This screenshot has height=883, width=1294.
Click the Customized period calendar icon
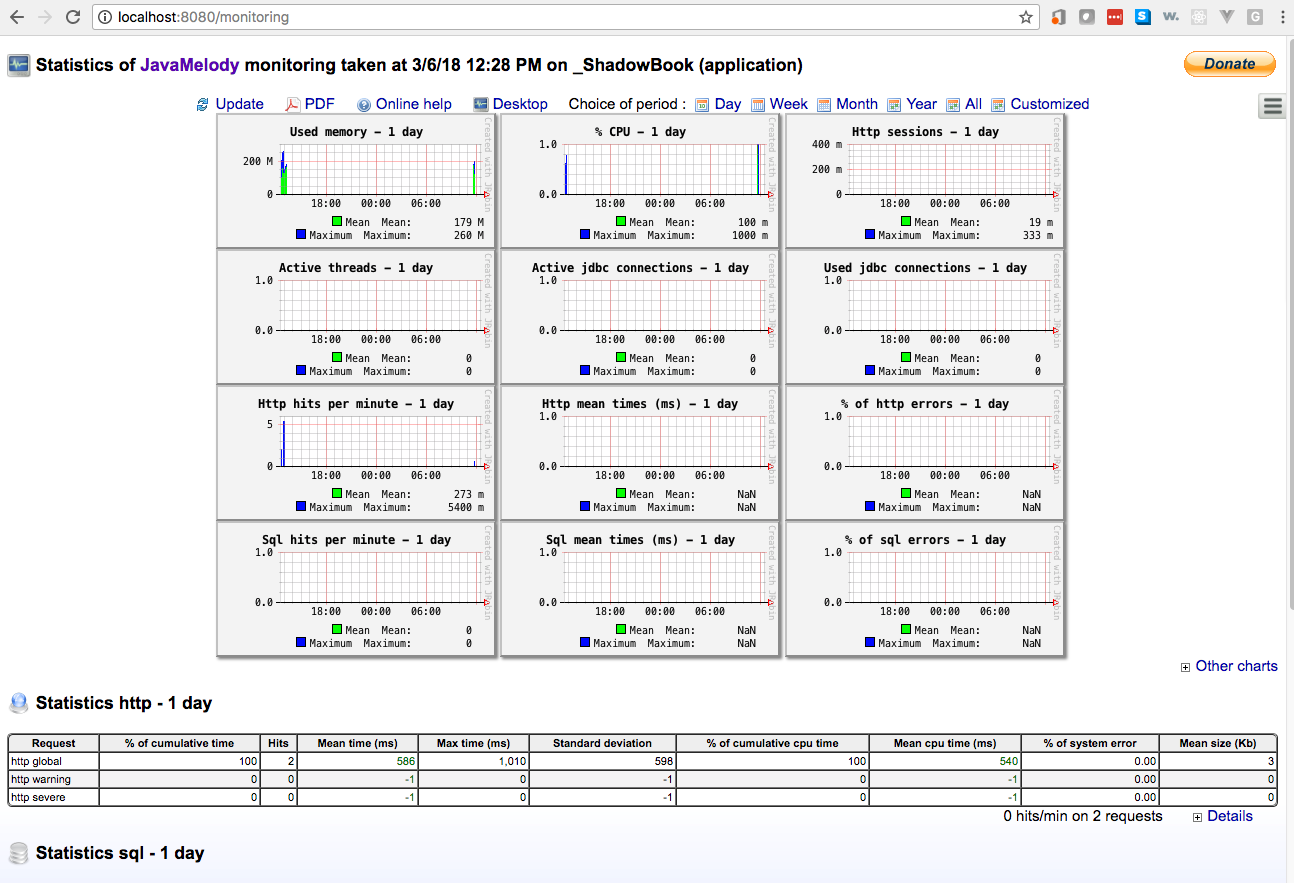(998, 104)
